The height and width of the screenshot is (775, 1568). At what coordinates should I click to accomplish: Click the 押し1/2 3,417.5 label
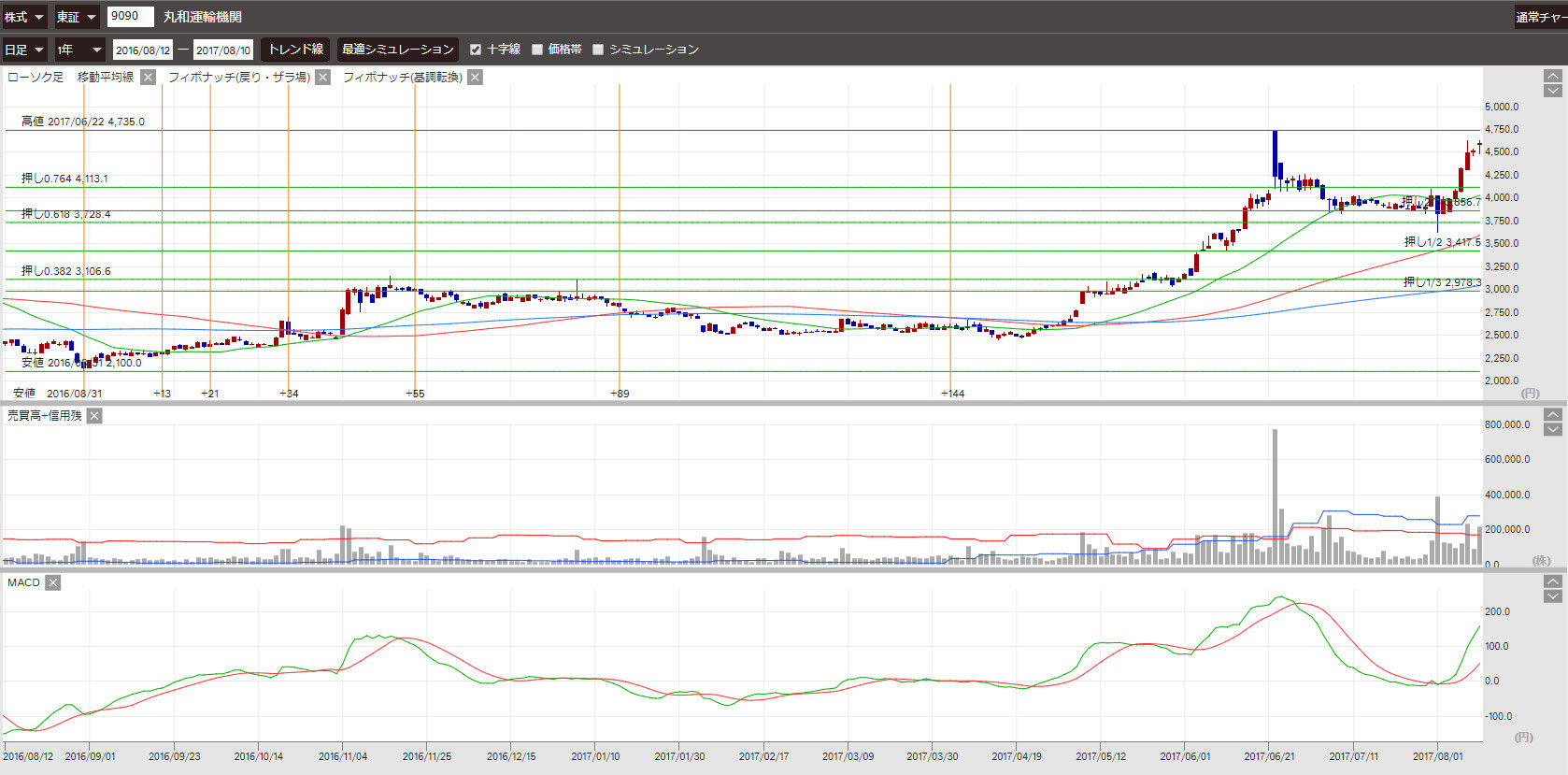tap(1442, 242)
